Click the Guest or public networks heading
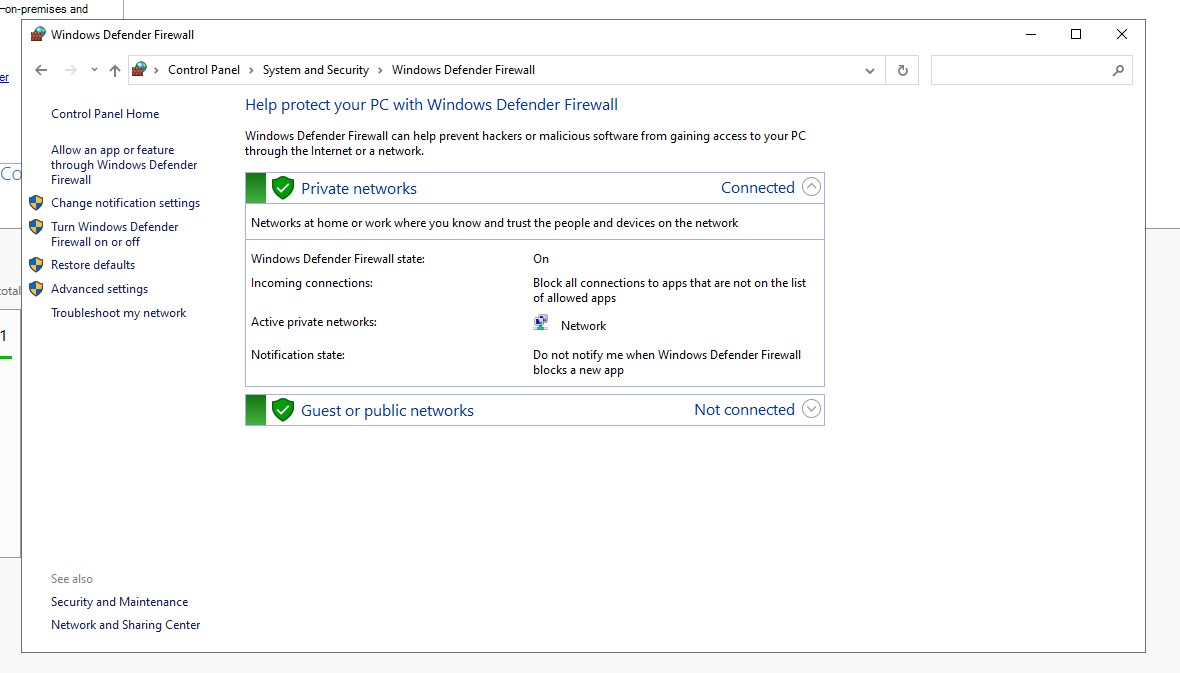Image resolution: width=1180 pixels, height=673 pixels. pos(388,410)
